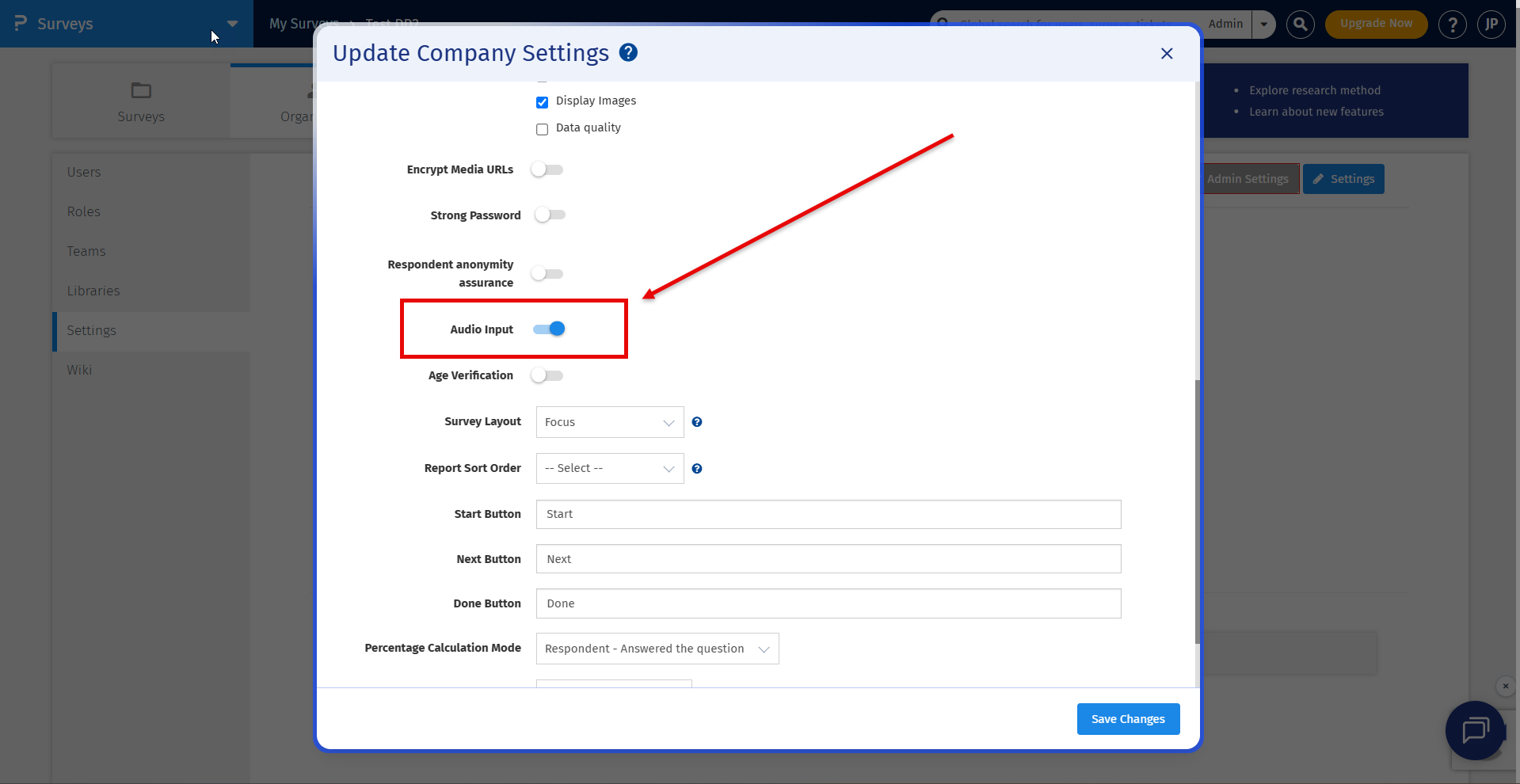
Task: Toggle the Display Images checkbox
Action: pos(542,102)
